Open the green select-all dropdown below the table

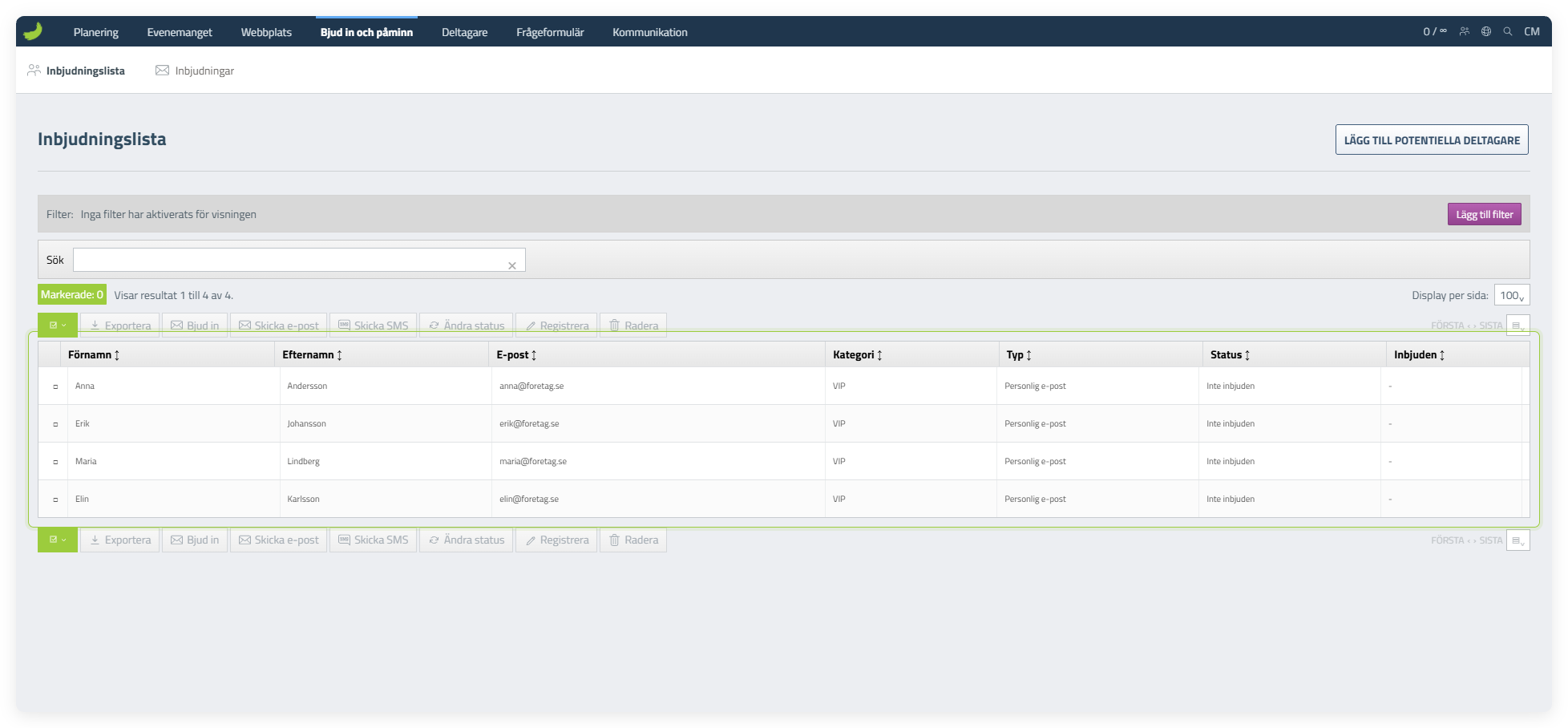[x=58, y=540]
